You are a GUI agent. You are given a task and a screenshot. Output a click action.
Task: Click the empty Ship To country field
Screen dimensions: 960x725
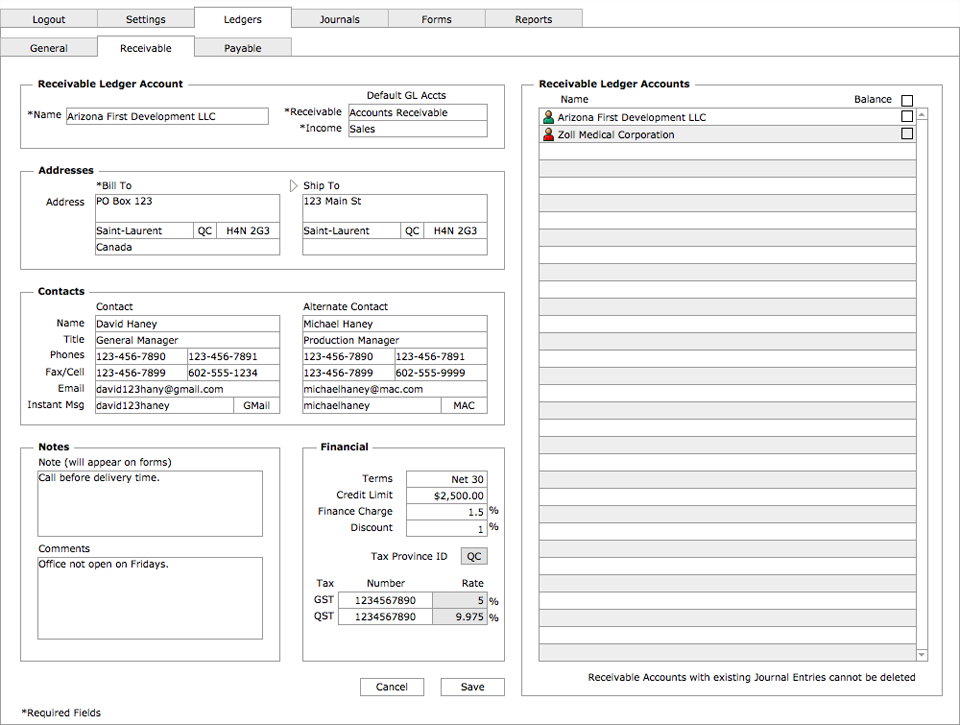coord(395,247)
